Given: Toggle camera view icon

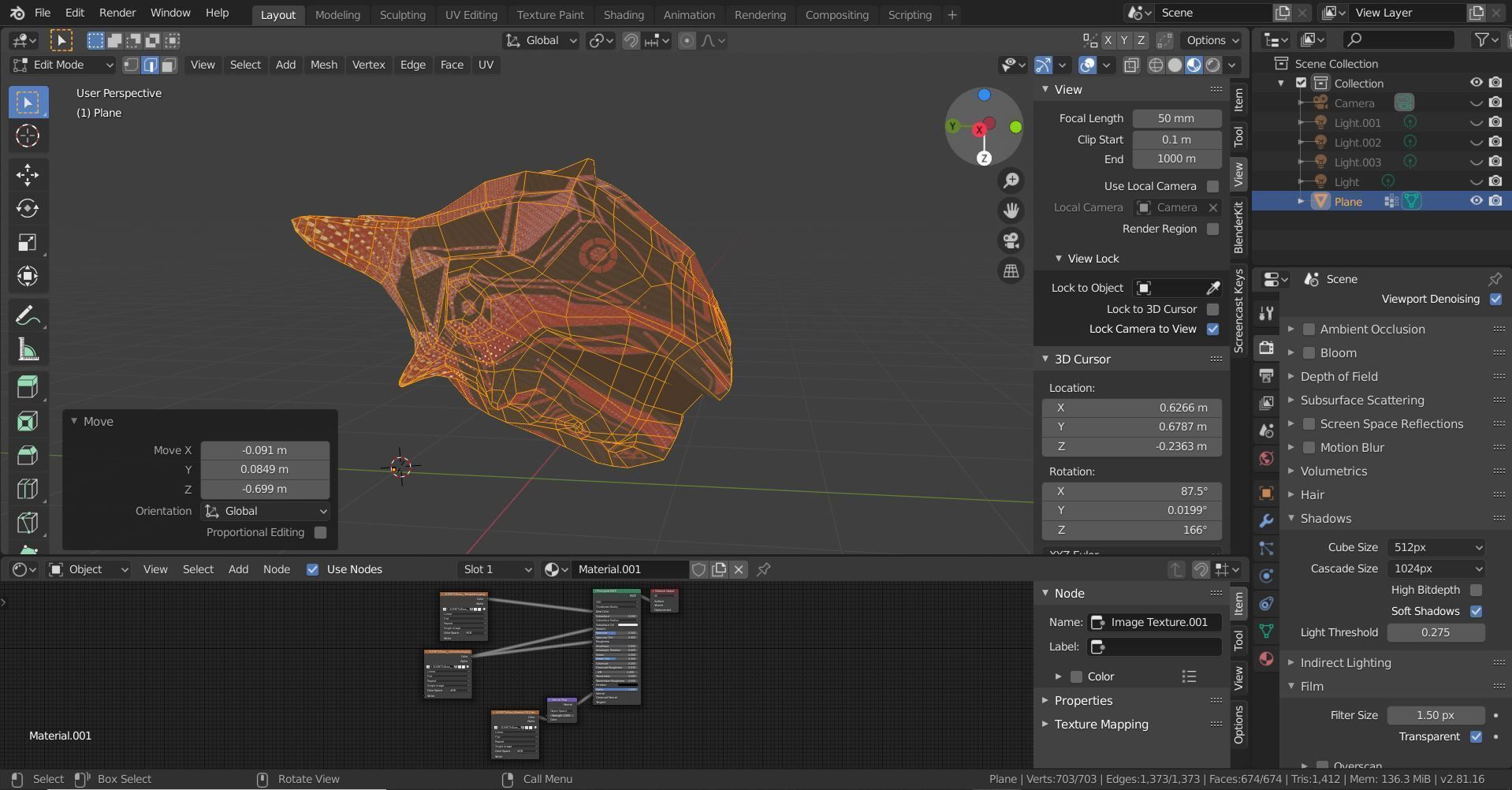Looking at the screenshot, I should [1011, 240].
